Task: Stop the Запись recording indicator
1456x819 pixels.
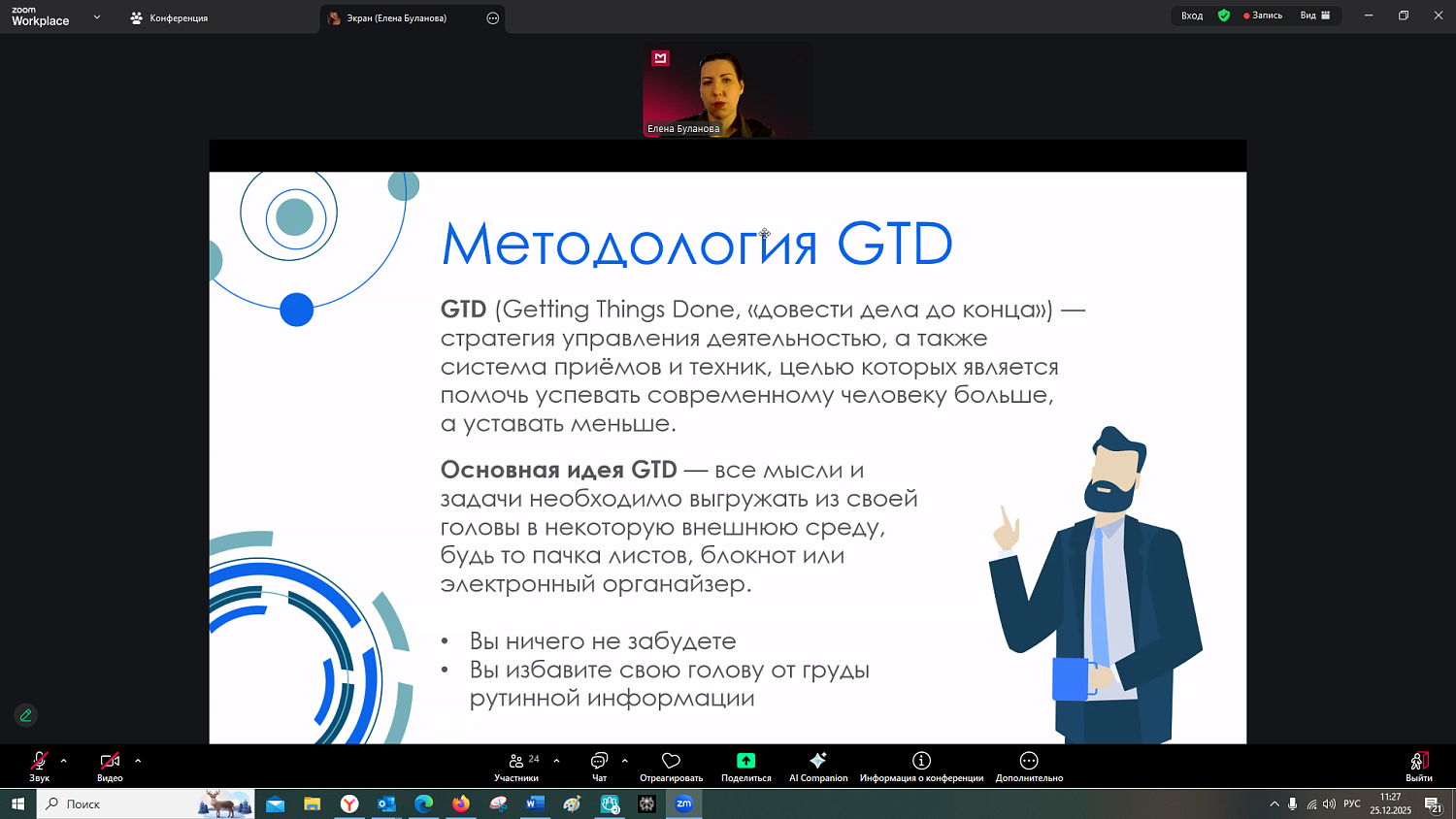Action: click(1262, 16)
